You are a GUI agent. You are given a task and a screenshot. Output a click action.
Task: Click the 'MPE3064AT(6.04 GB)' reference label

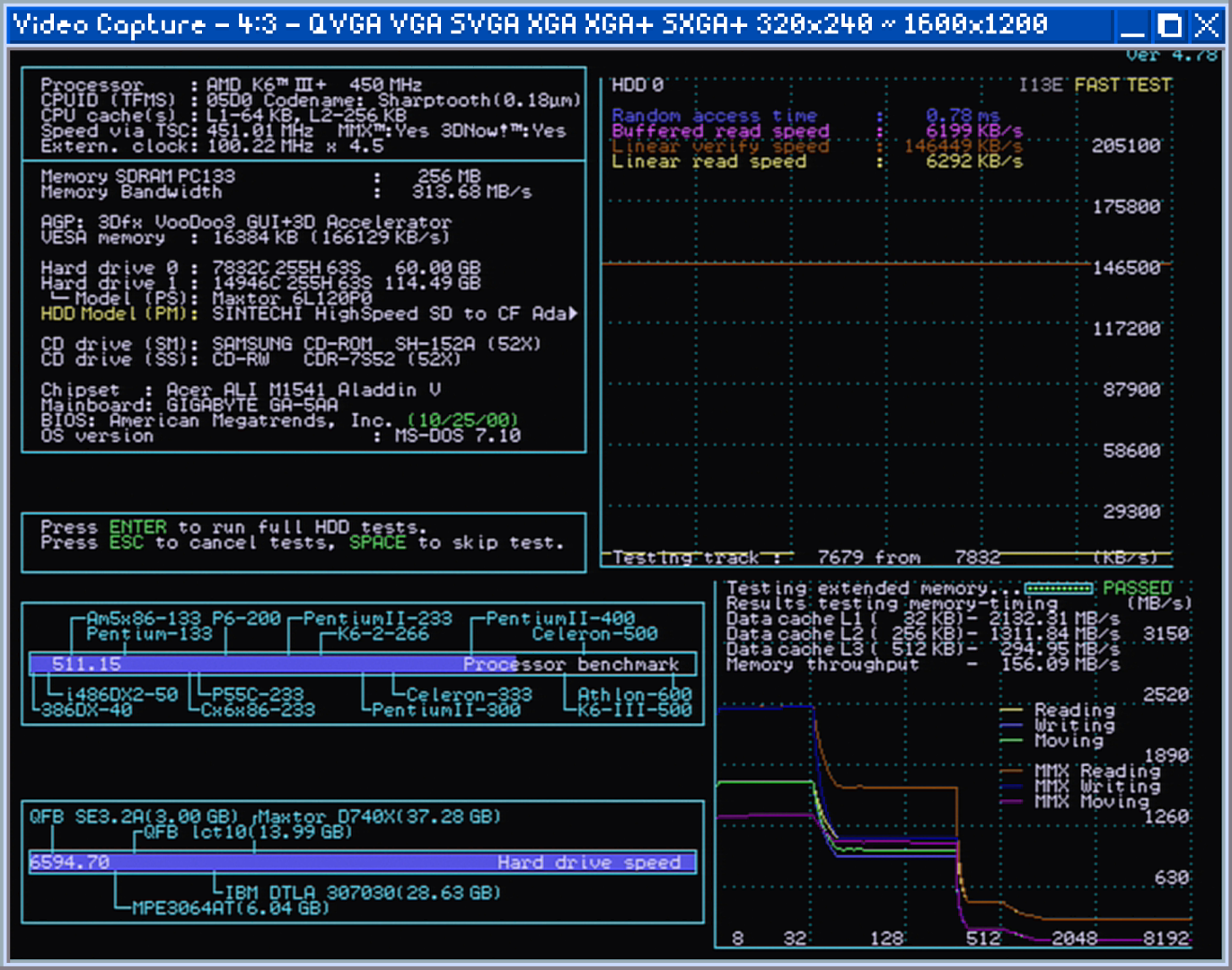tap(231, 908)
